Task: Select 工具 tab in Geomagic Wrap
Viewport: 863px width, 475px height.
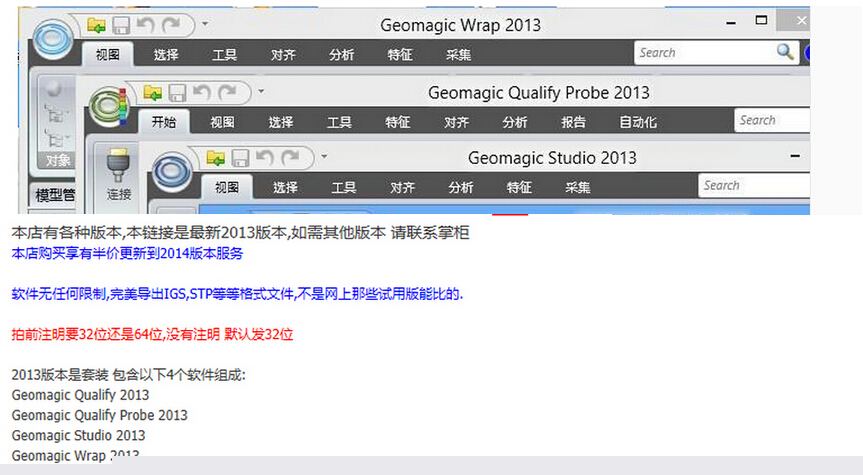Action: (x=225, y=54)
